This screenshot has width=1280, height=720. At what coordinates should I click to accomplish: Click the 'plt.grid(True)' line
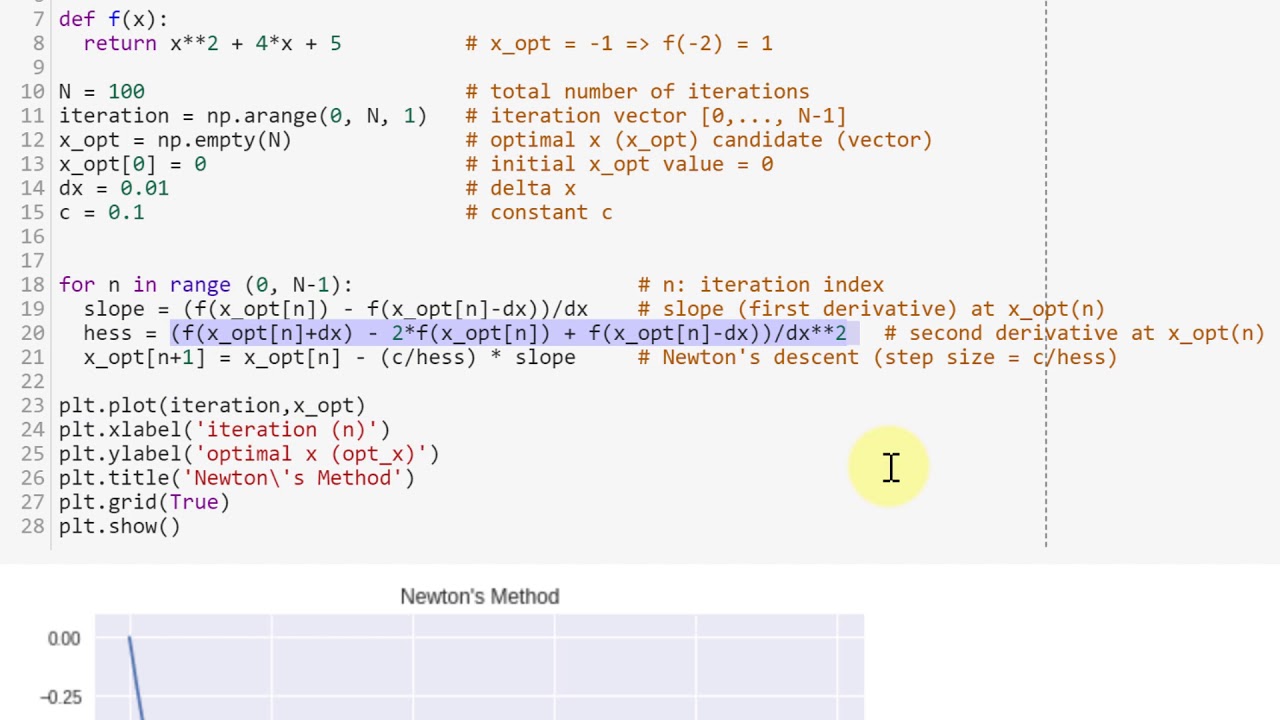tap(144, 501)
